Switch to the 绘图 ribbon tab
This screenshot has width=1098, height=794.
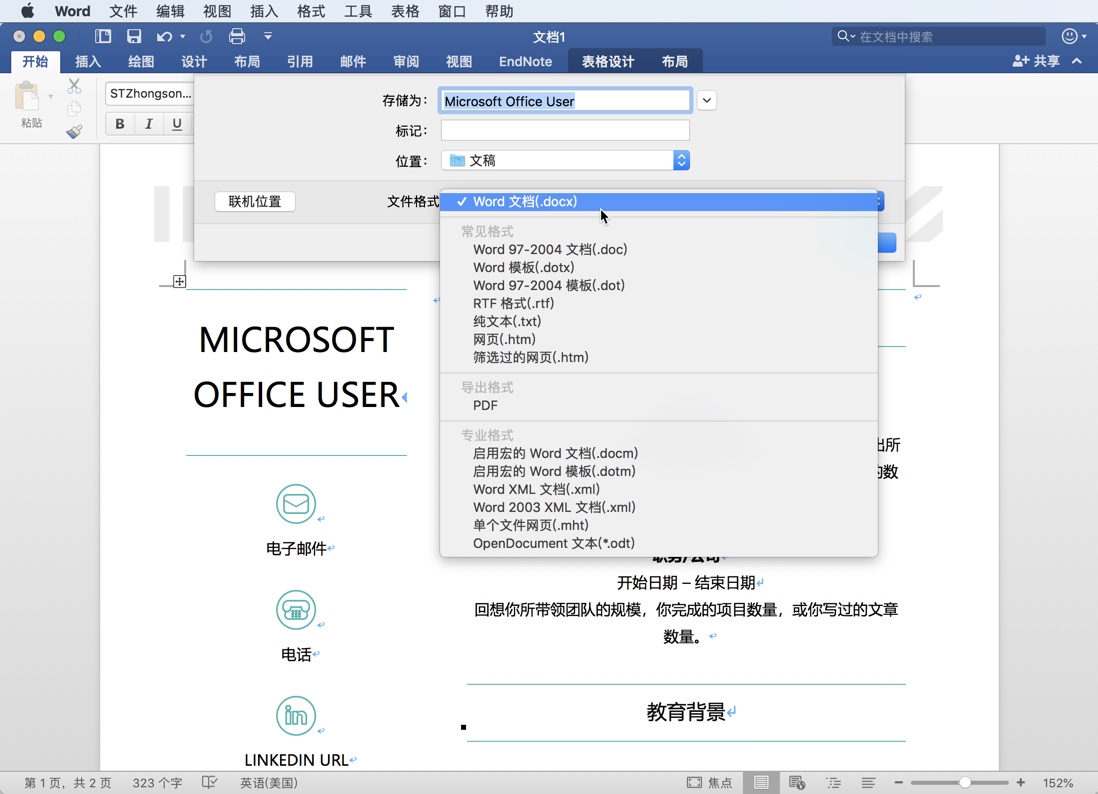[141, 62]
